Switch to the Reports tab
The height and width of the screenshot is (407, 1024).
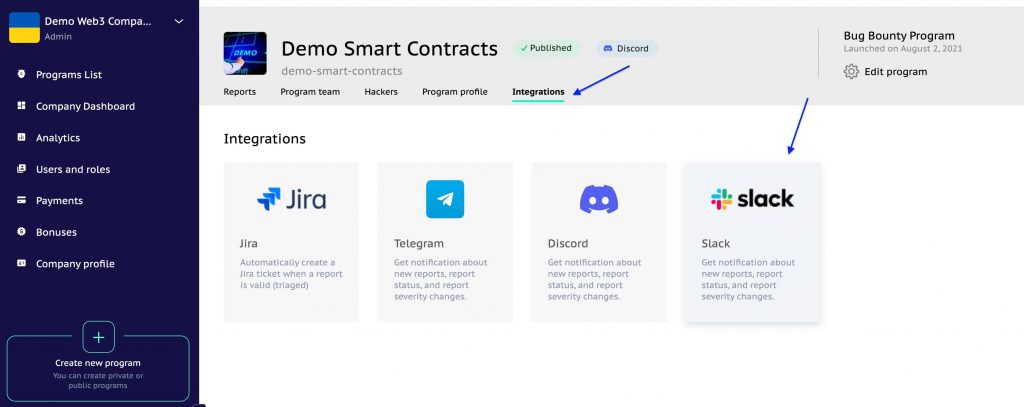[240, 92]
